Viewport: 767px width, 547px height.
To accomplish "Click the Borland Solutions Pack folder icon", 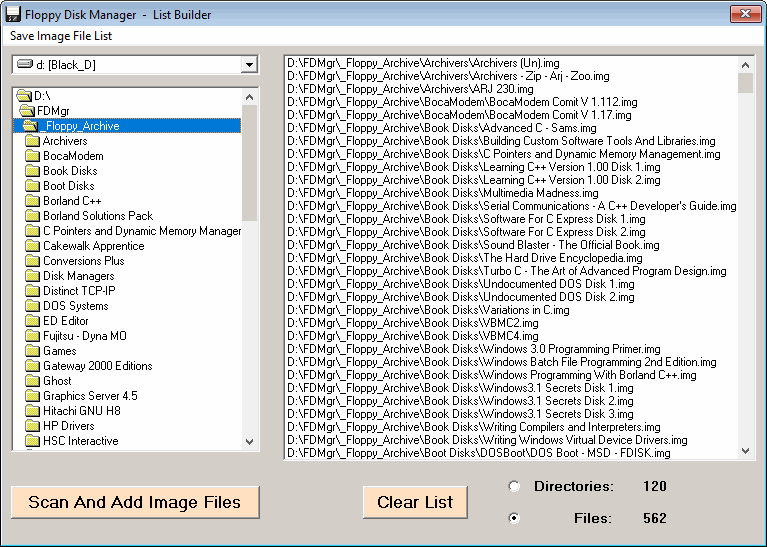I will 33,216.
